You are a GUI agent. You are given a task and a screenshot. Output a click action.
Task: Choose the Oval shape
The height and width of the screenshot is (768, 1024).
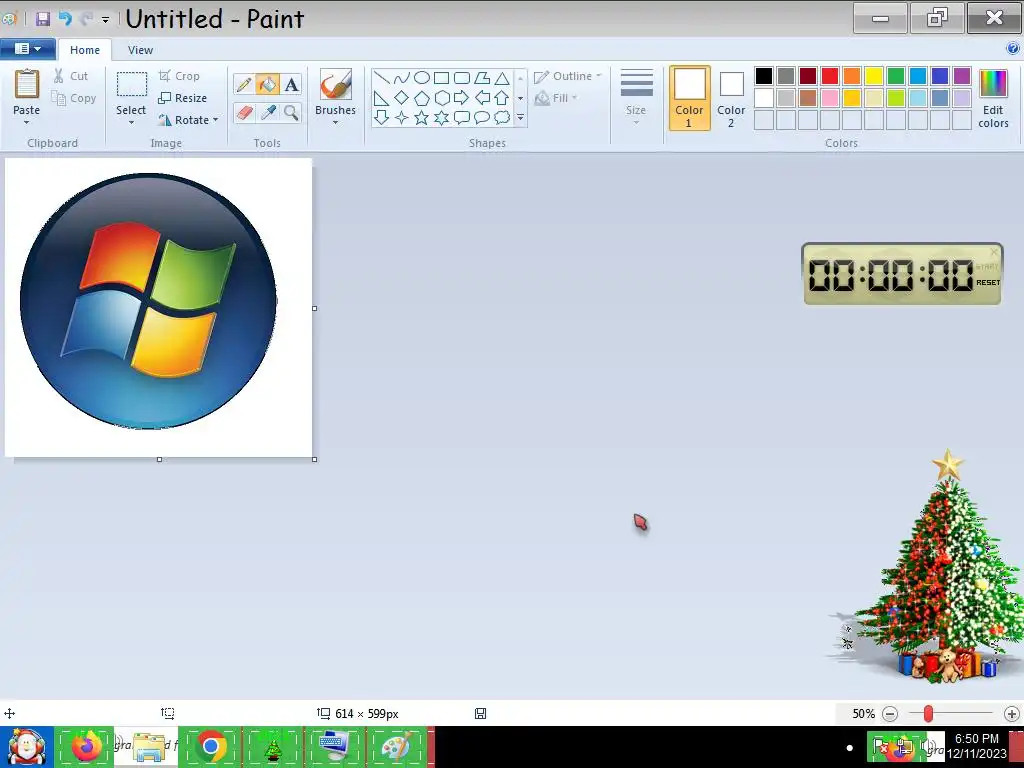pyautogui.click(x=422, y=78)
